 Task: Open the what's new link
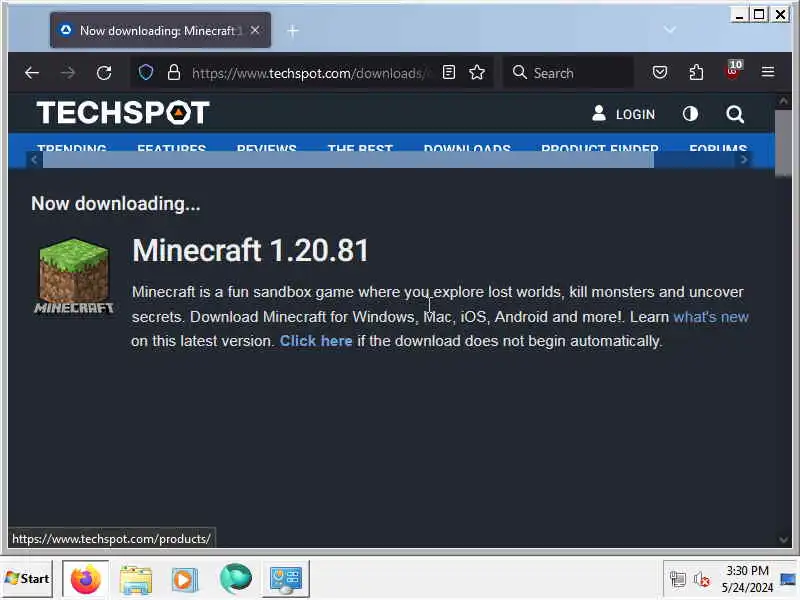(711, 317)
